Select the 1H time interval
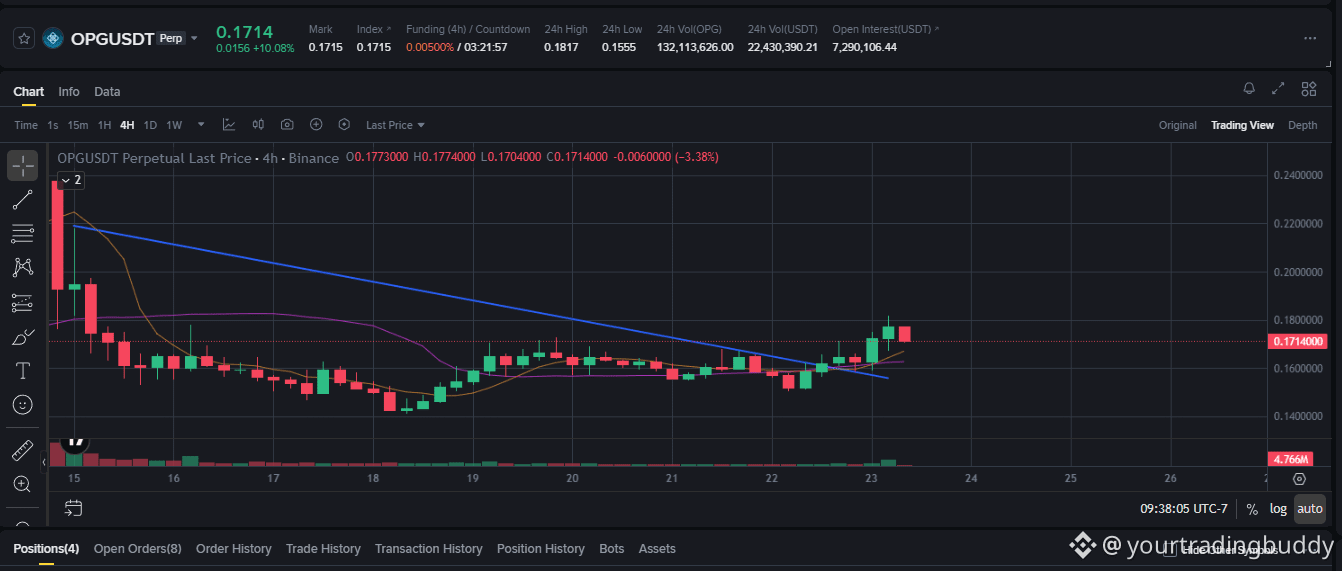1342x571 pixels. pyautogui.click(x=104, y=125)
